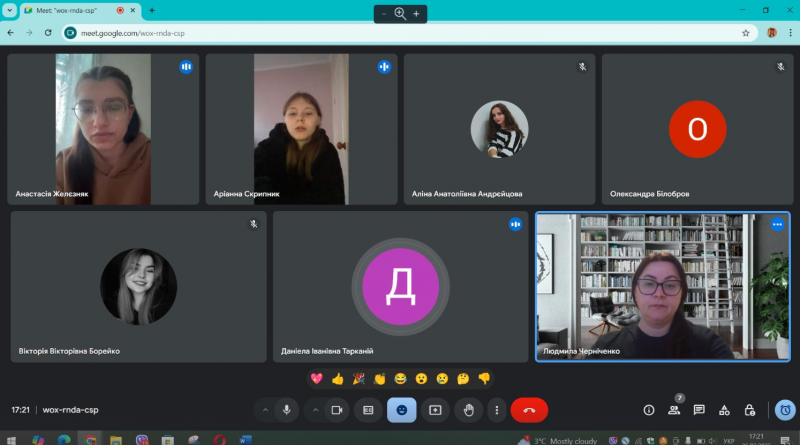Open the chat with everyone icon

point(699,410)
